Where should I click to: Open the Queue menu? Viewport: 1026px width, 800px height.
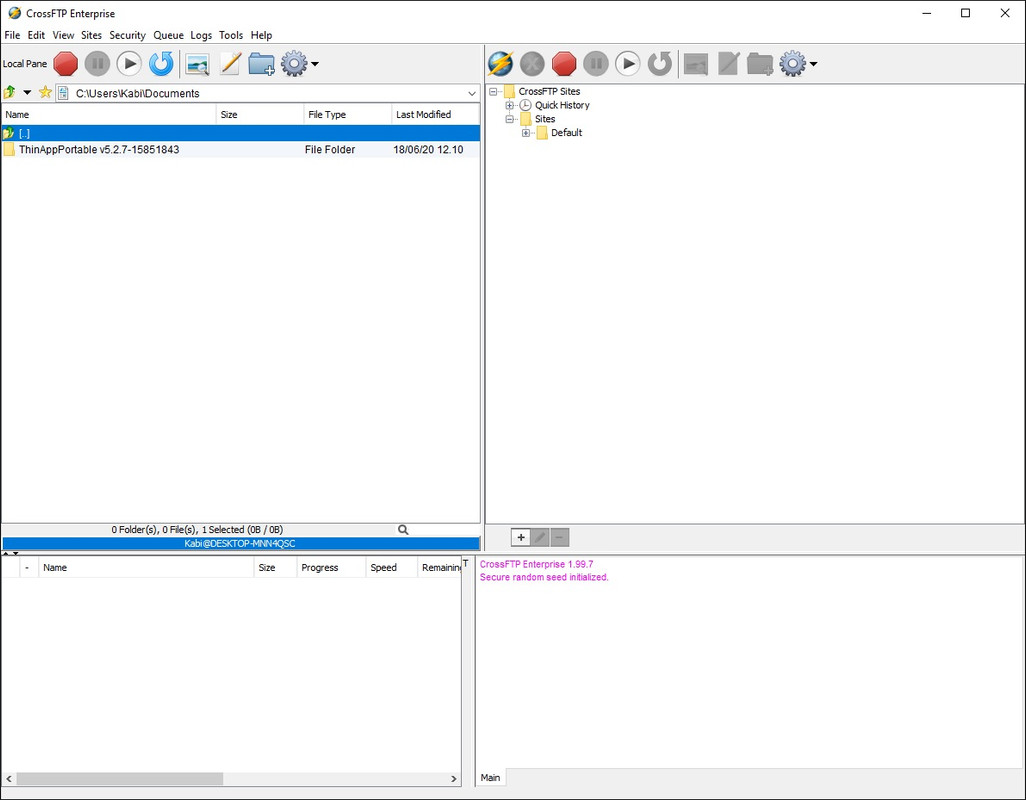point(168,35)
